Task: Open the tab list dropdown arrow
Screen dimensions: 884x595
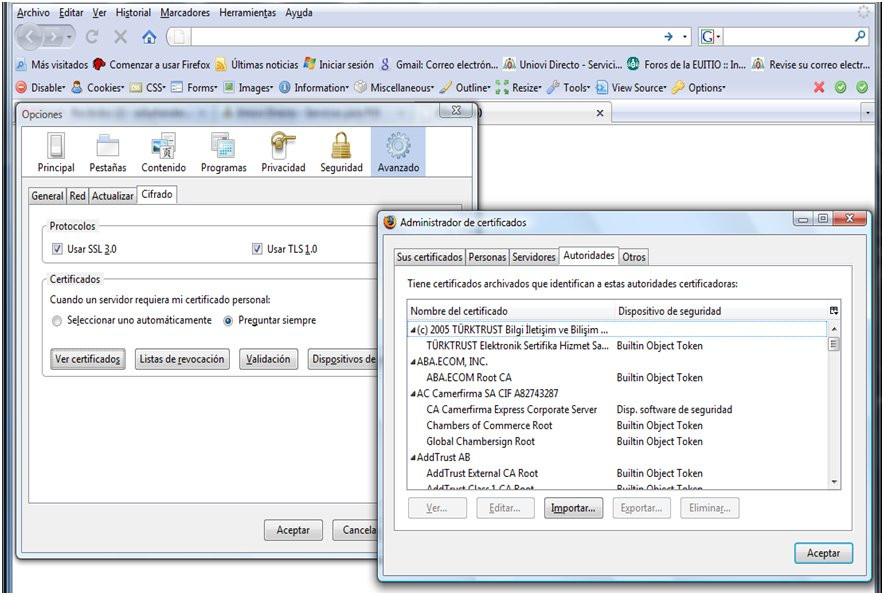Action: (x=868, y=113)
